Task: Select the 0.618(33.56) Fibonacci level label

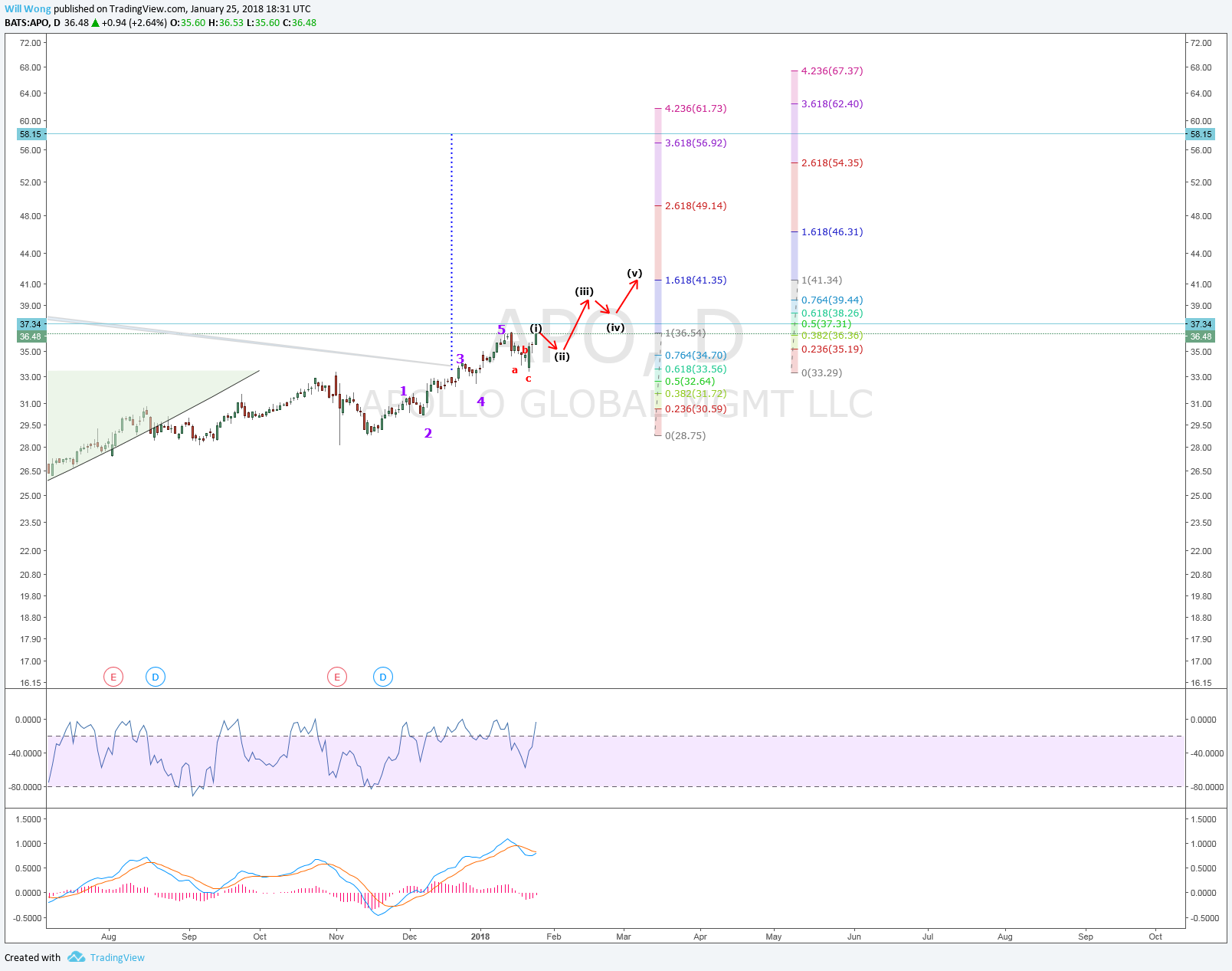Action: point(696,369)
